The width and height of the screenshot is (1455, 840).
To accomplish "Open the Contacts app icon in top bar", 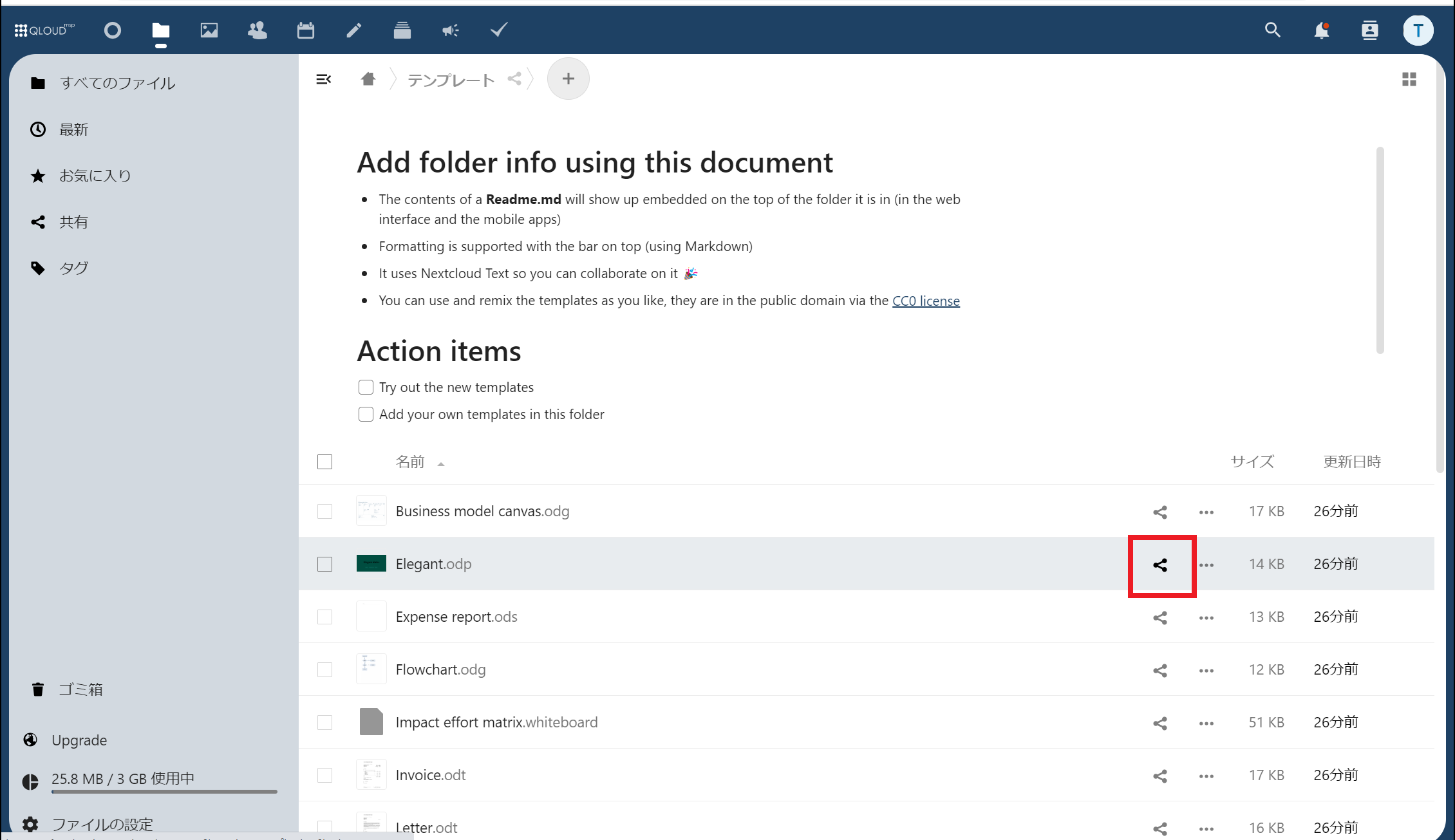I will pyautogui.click(x=258, y=30).
